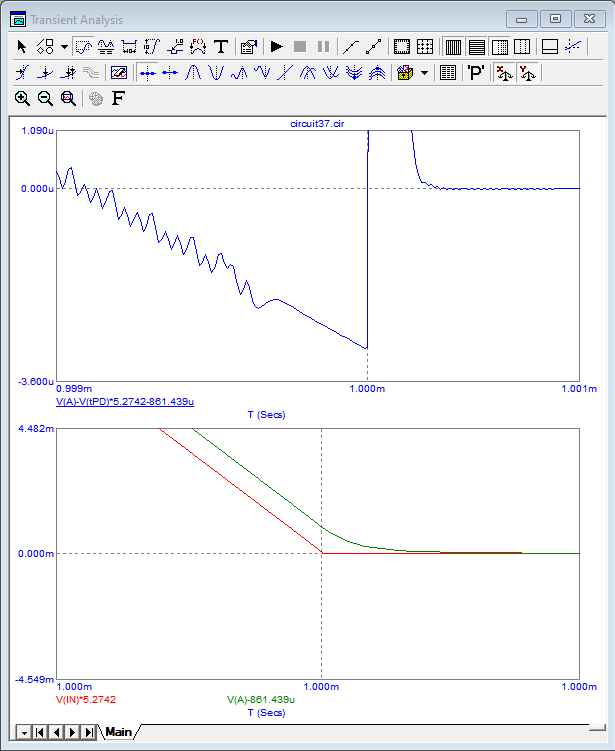Stop the running analysis
615x751 pixels.
pyautogui.click(x=300, y=46)
